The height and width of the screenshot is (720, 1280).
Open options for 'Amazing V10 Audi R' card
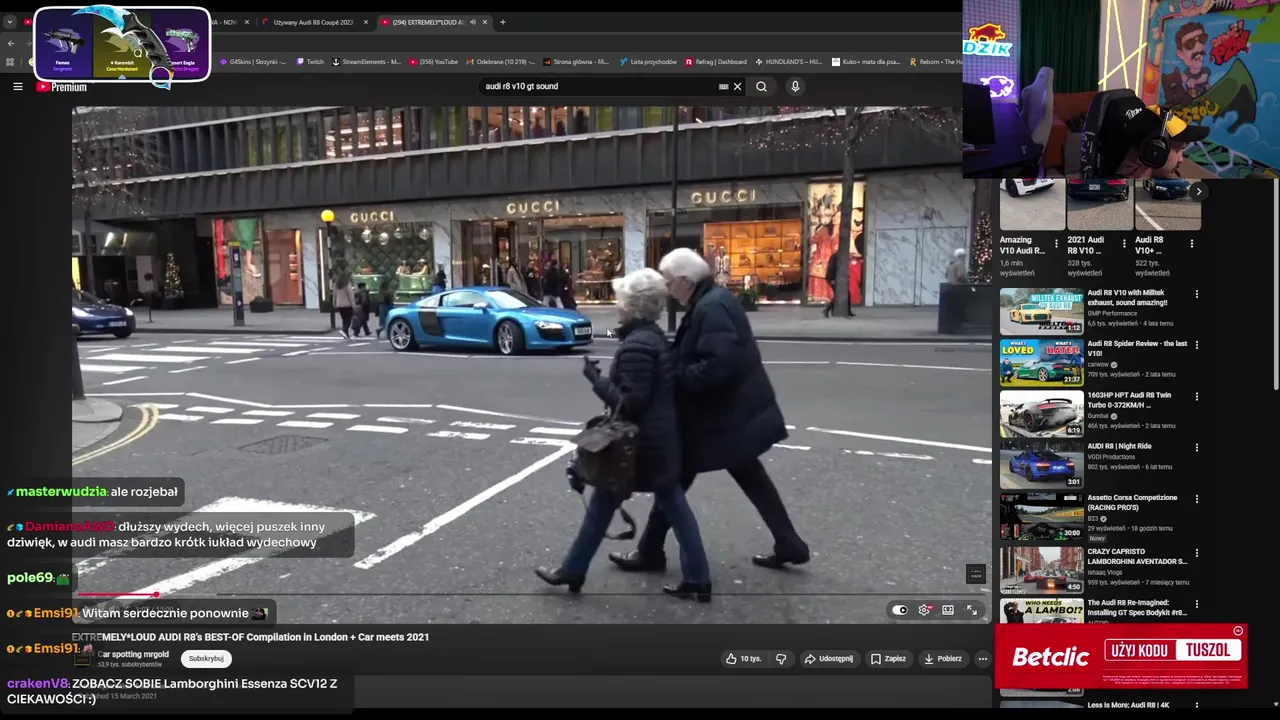[x=1056, y=243]
